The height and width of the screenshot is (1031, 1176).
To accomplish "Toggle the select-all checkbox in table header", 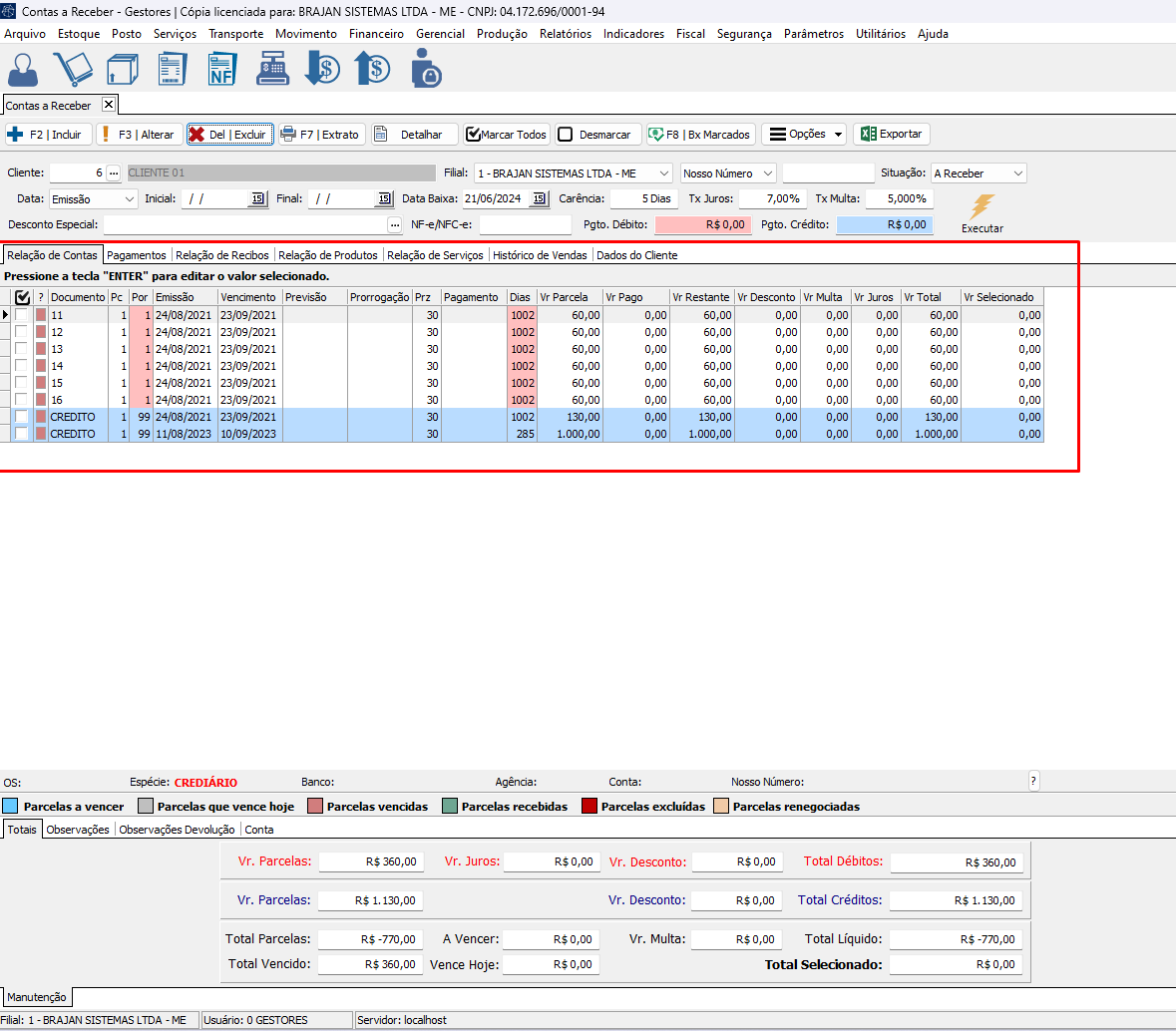I will coord(22,297).
